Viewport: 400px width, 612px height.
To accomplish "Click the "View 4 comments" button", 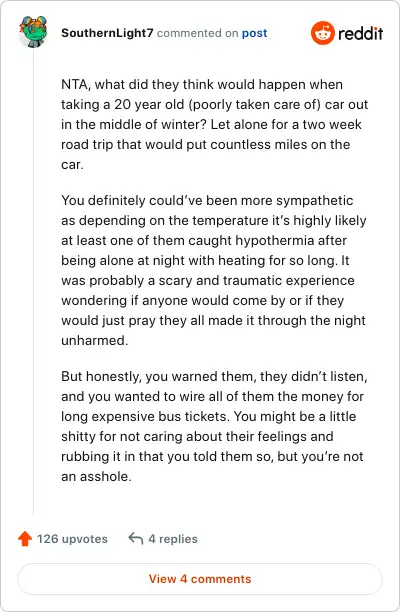I will (x=200, y=579).
